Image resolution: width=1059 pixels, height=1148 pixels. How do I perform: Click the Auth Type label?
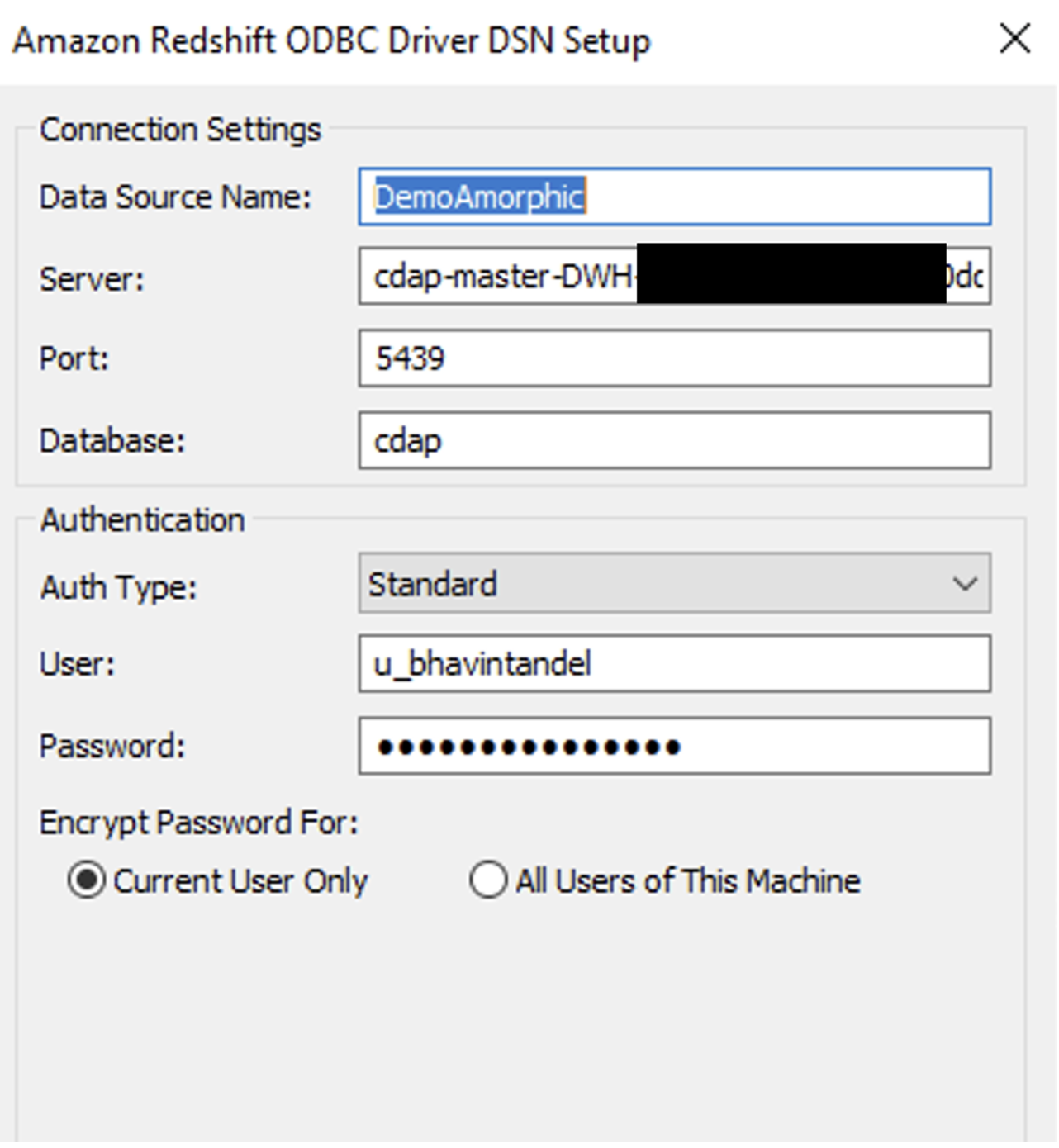tap(119, 587)
